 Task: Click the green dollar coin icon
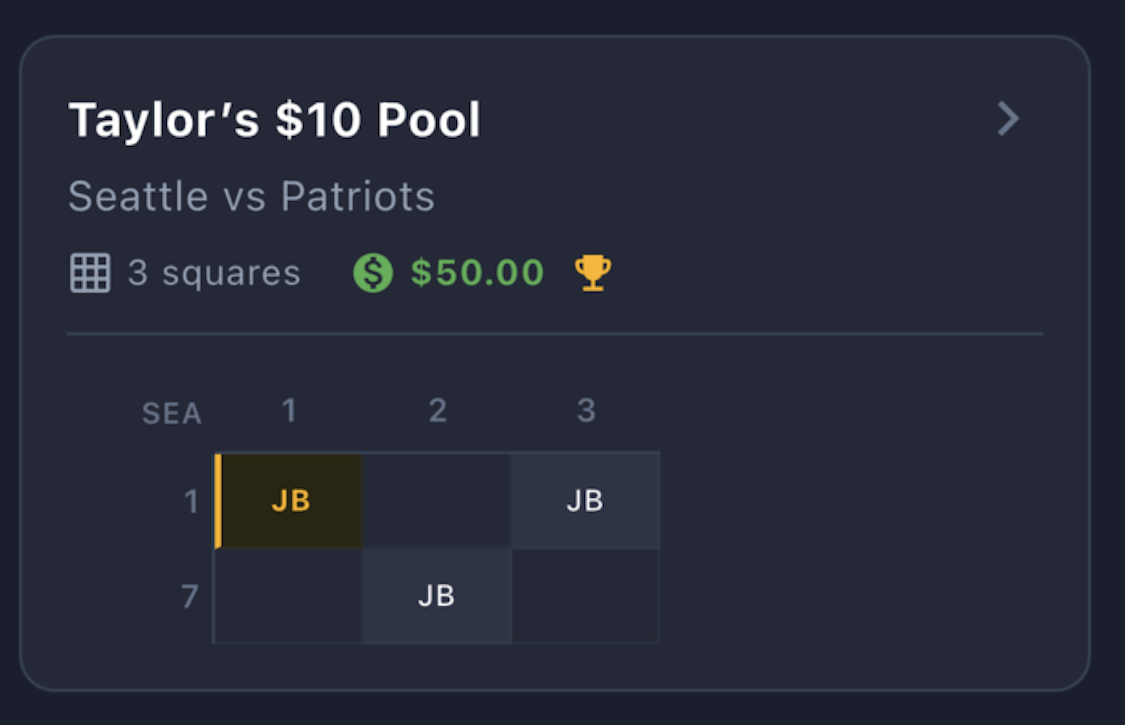373,273
